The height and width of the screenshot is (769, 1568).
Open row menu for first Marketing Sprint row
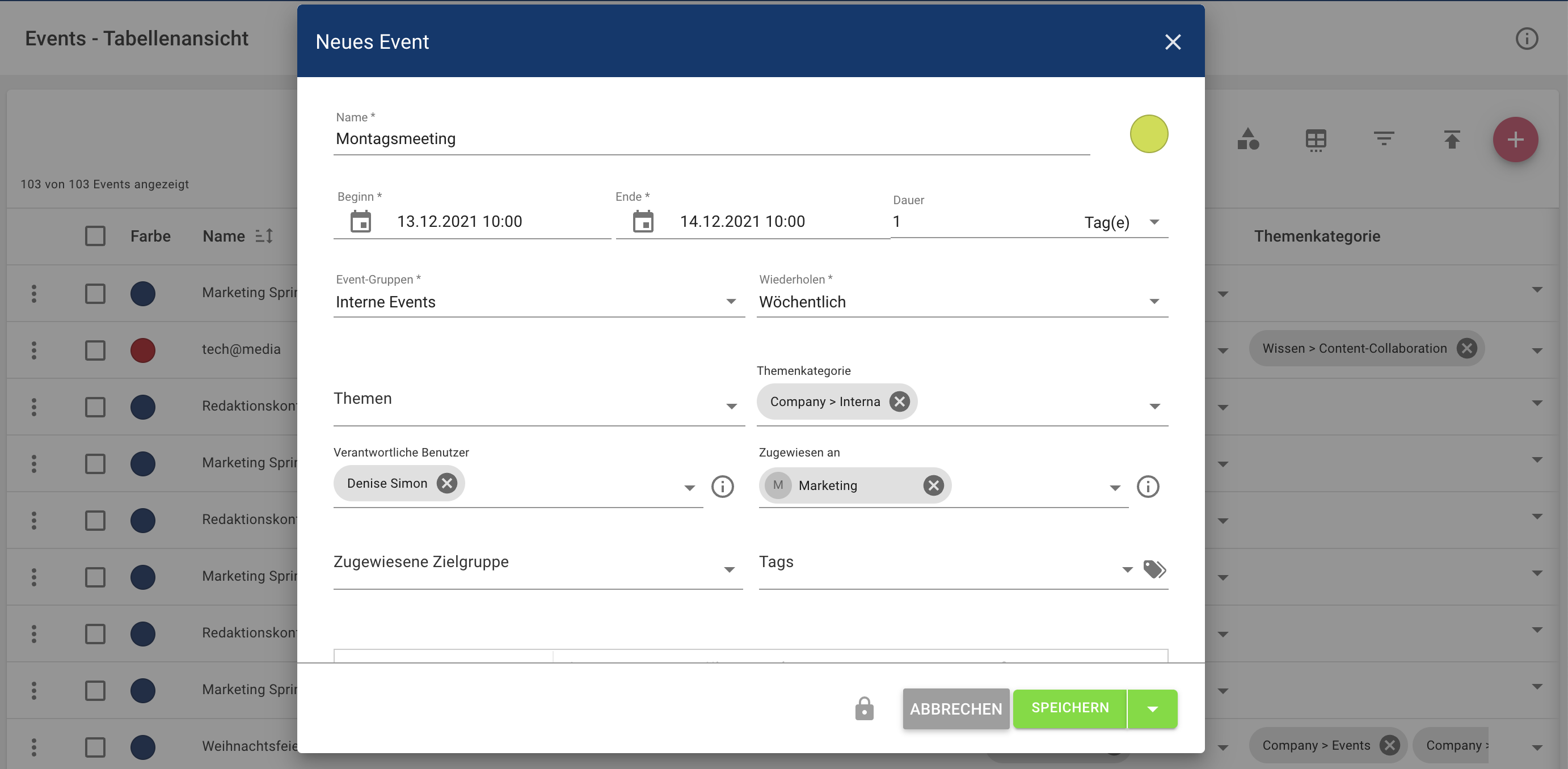[x=34, y=293]
